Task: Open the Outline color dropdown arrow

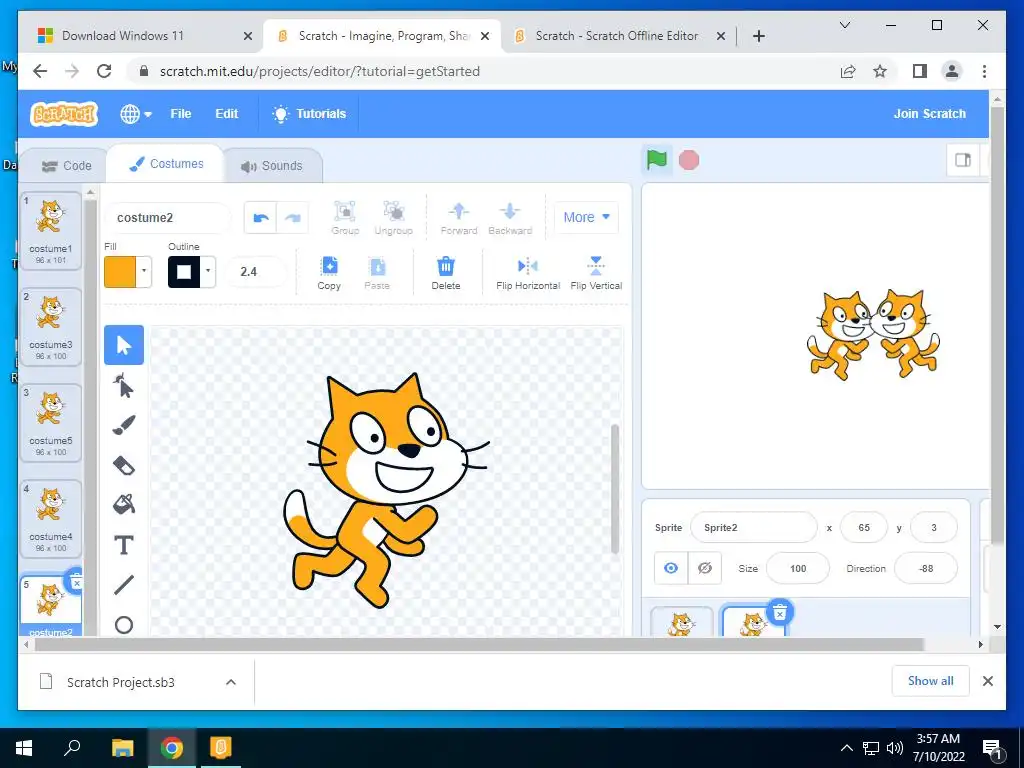Action: [208, 271]
